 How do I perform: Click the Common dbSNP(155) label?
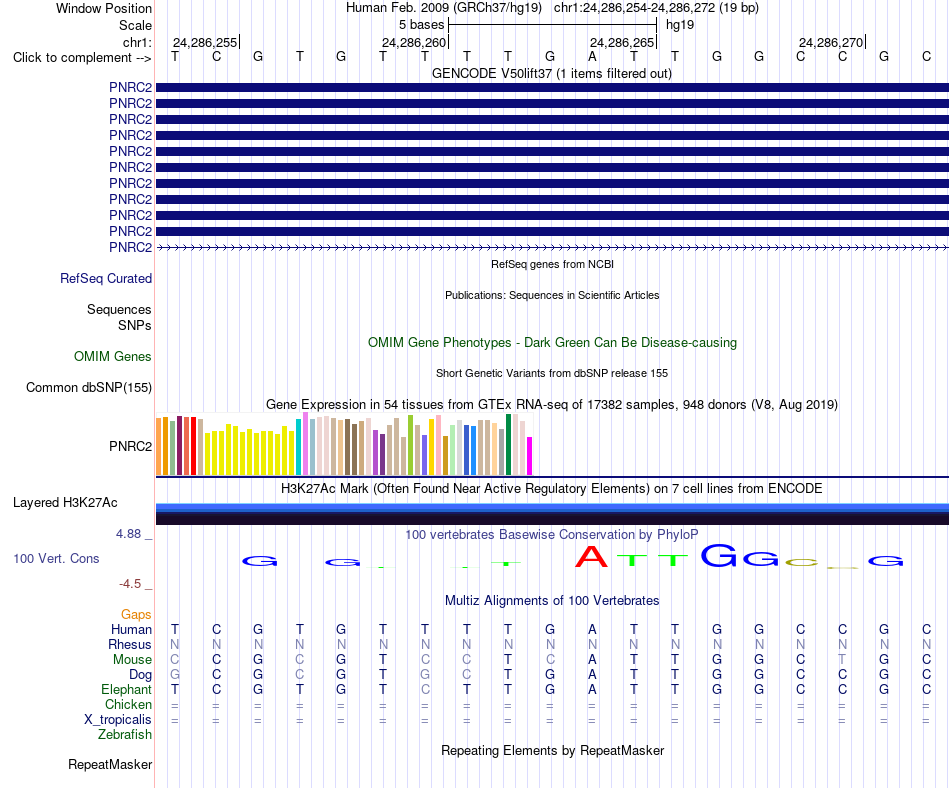(88, 388)
